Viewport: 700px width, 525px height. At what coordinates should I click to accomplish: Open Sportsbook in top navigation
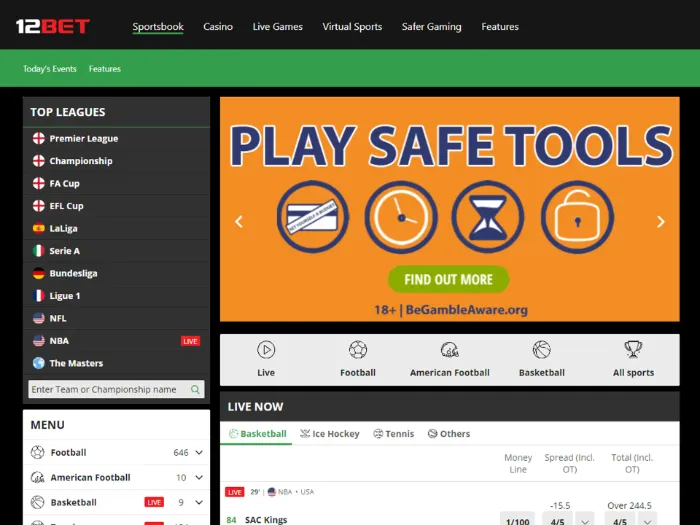pyautogui.click(x=158, y=26)
